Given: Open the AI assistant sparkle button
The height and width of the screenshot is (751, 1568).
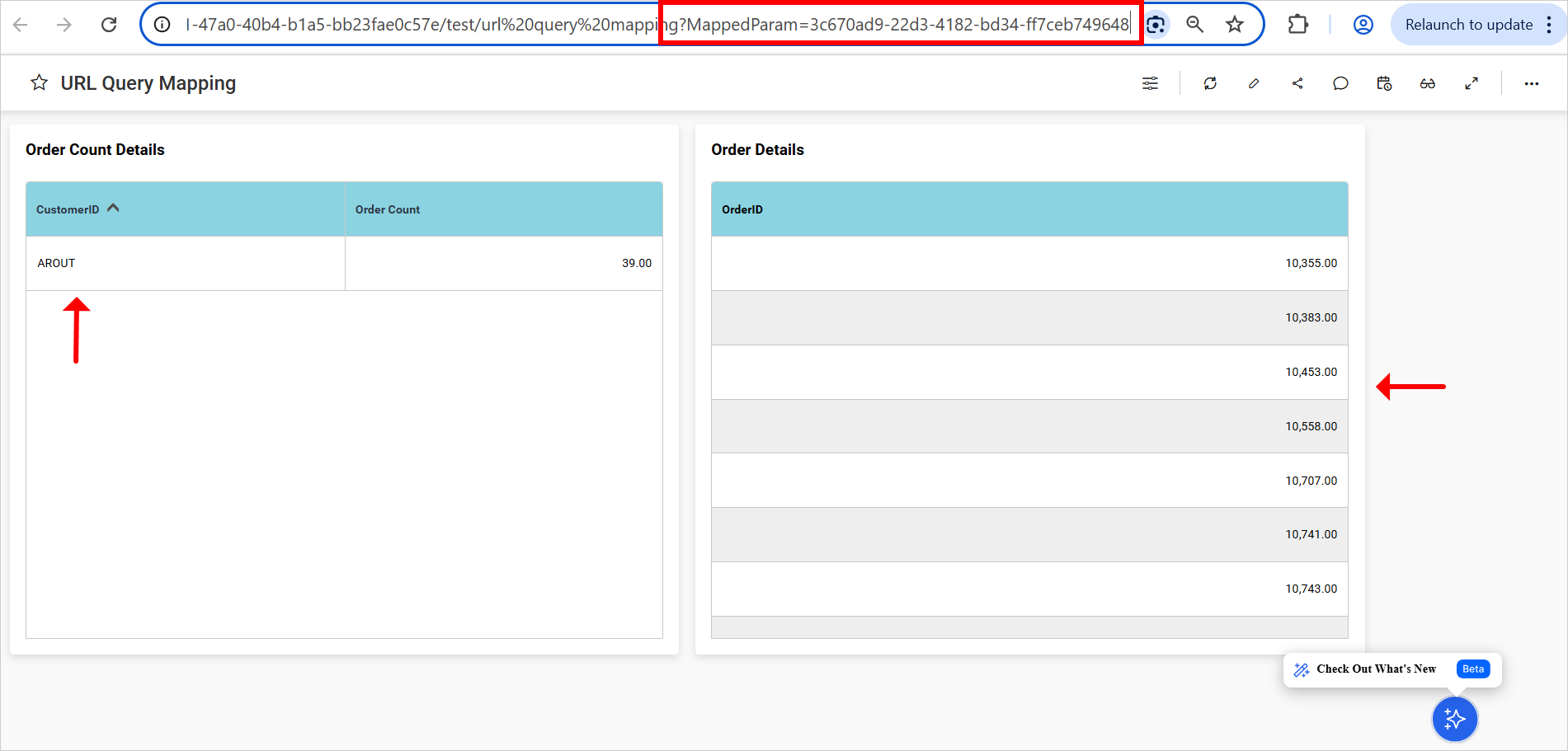Looking at the screenshot, I should click(x=1454, y=719).
